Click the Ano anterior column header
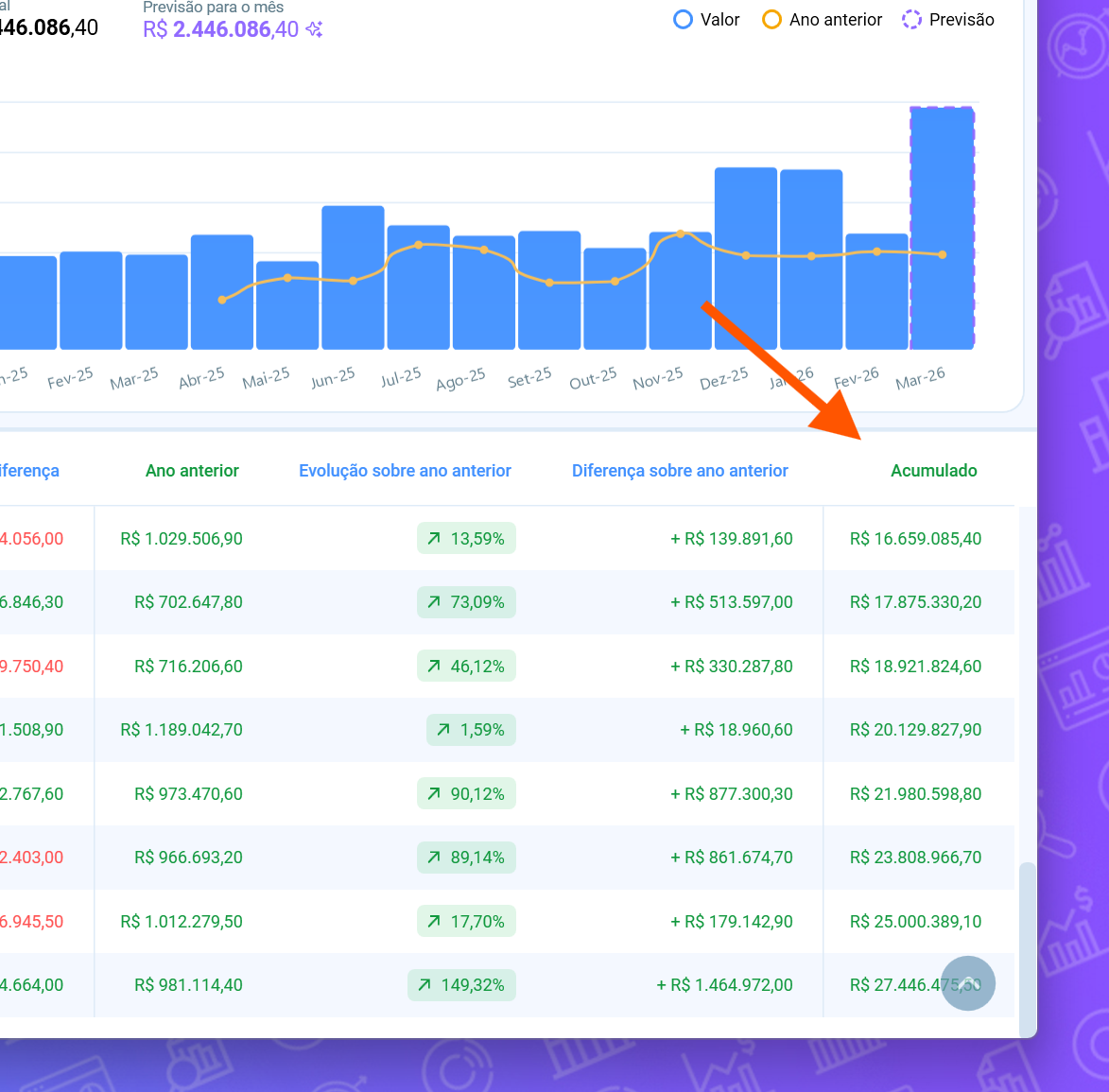1109x1092 pixels. click(x=192, y=471)
